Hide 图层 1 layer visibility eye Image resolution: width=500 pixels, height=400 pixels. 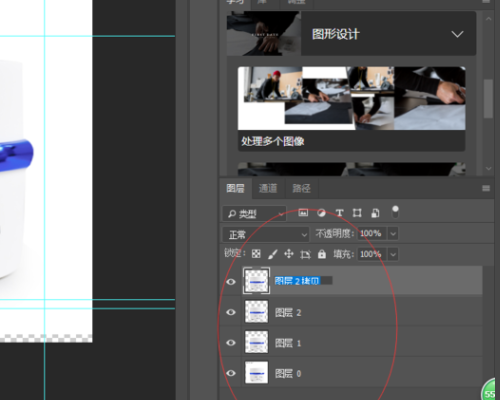click(231, 343)
